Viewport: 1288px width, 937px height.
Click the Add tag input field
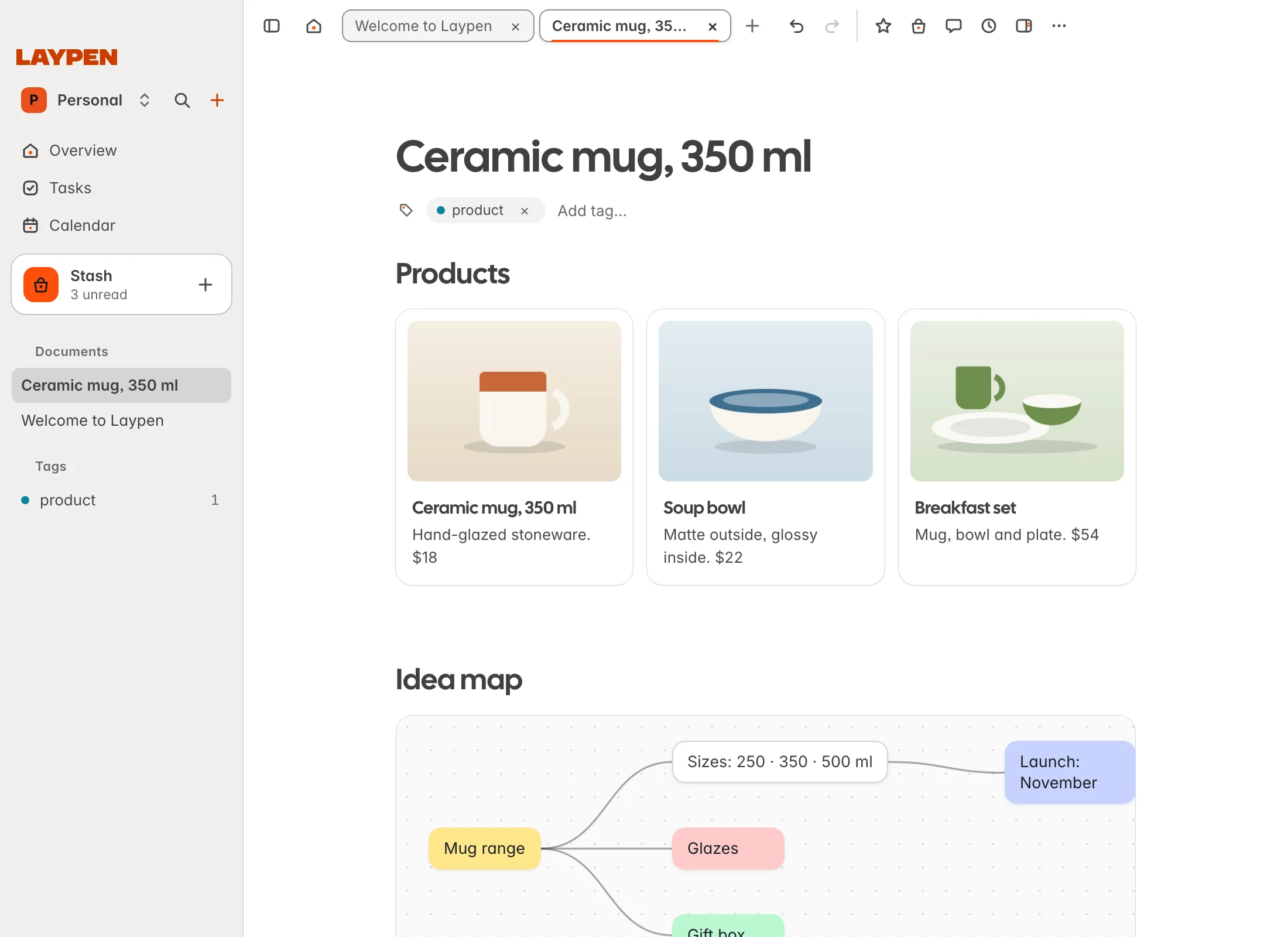click(x=592, y=211)
